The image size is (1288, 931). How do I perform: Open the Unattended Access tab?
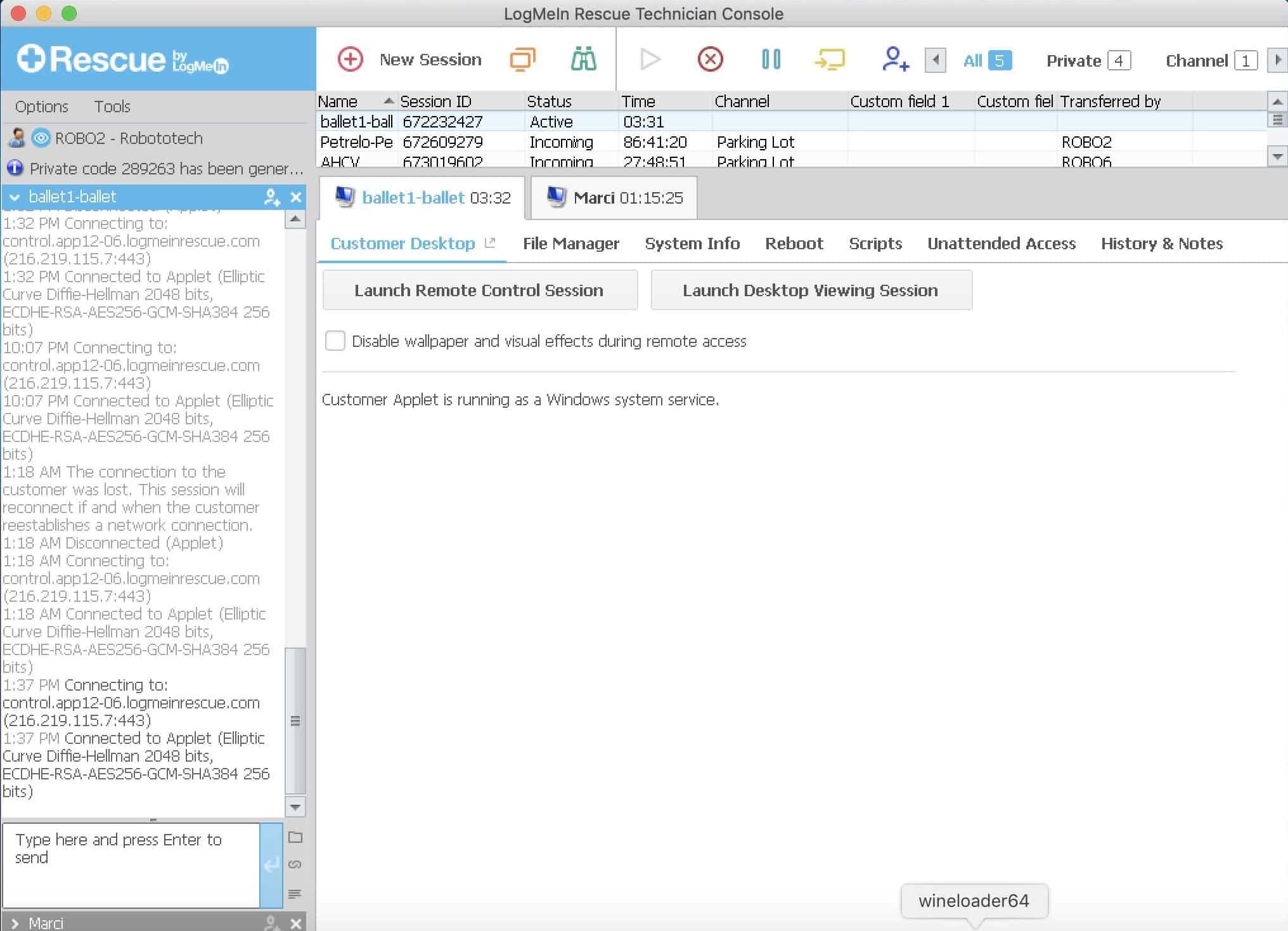1001,244
